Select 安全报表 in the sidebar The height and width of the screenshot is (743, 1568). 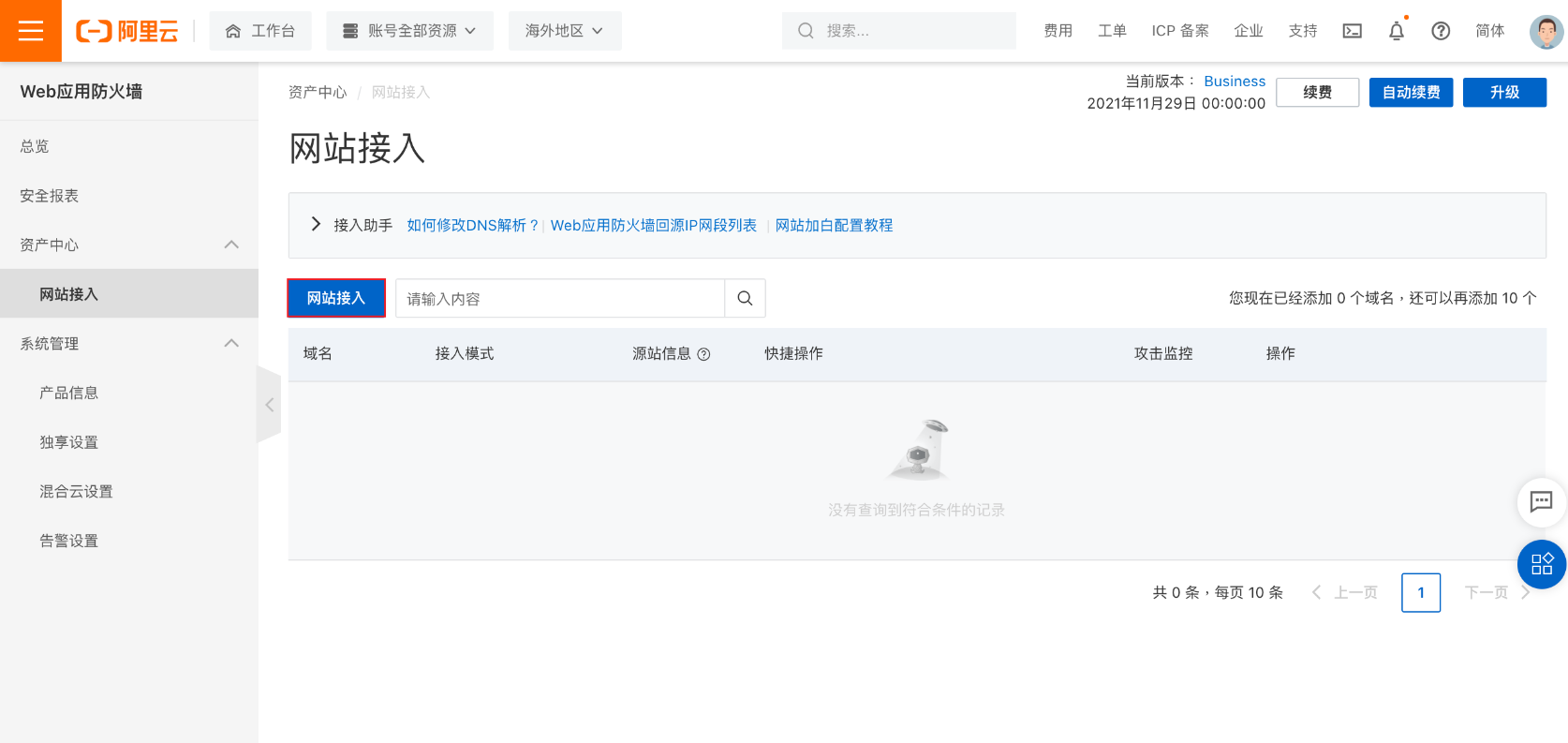point(50,196)
